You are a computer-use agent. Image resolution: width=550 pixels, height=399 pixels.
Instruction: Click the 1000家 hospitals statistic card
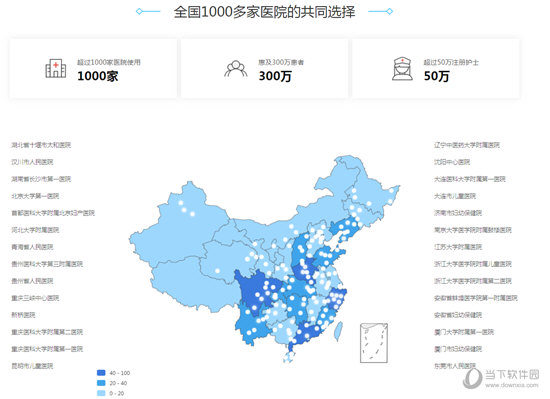pos(93,68)
